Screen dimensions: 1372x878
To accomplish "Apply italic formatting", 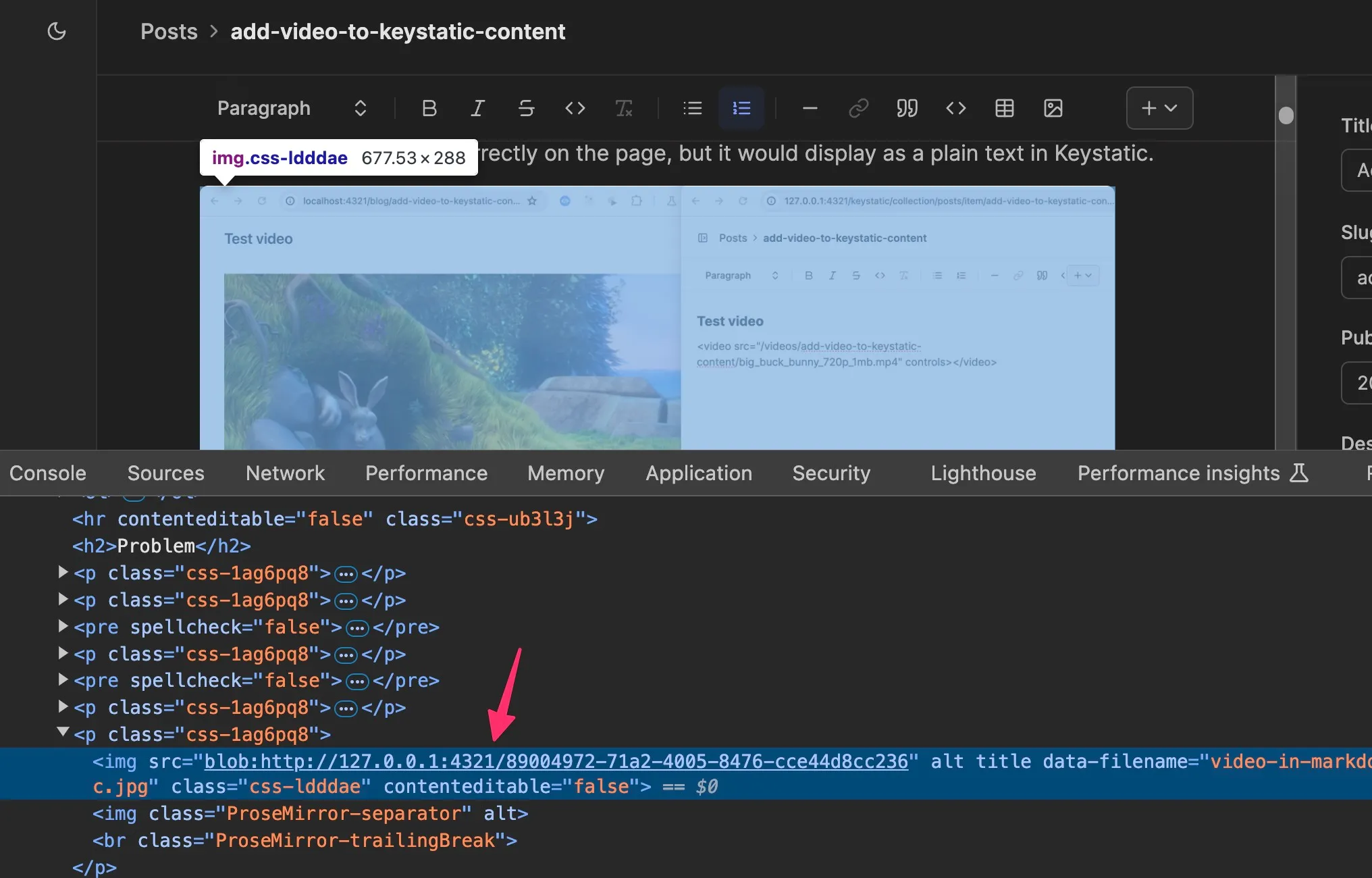I will (477, 108).
